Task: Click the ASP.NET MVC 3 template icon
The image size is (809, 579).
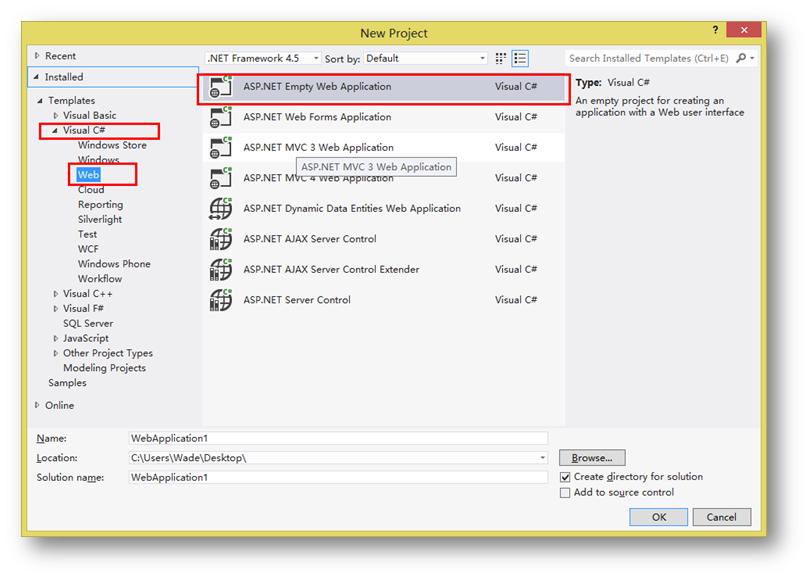Action: (x=220, y=148)
